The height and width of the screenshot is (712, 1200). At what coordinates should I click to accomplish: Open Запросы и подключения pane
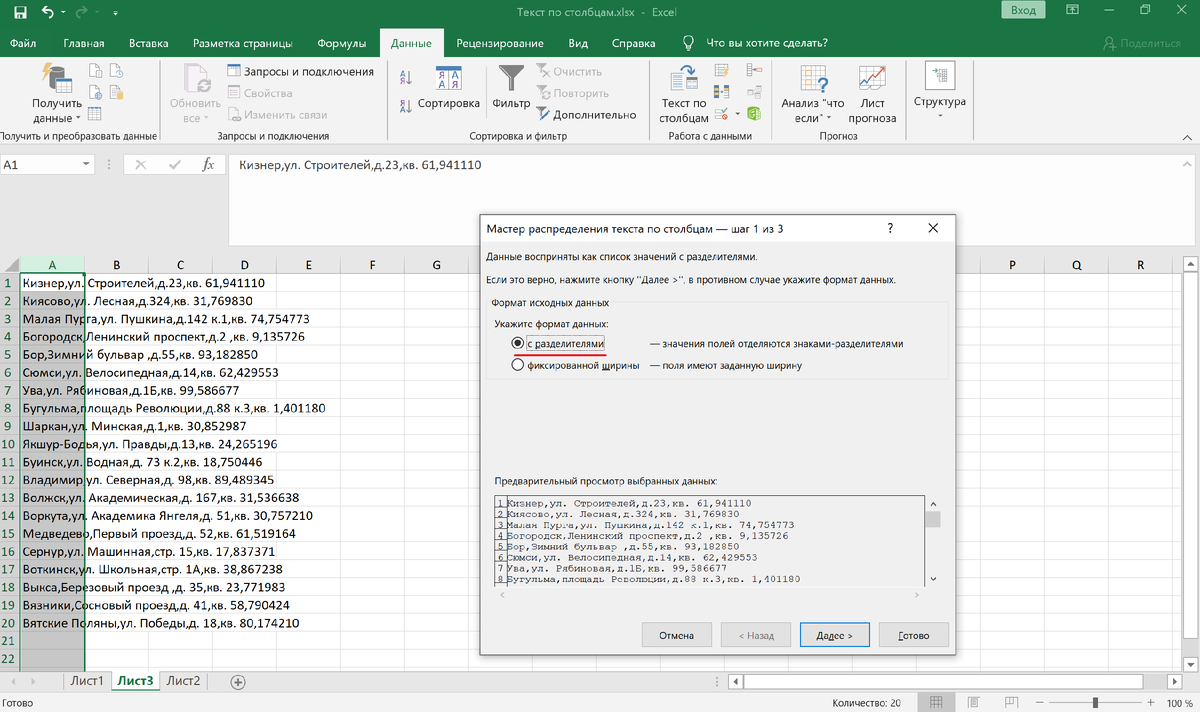pyautogui.click(x=301, y=71)
